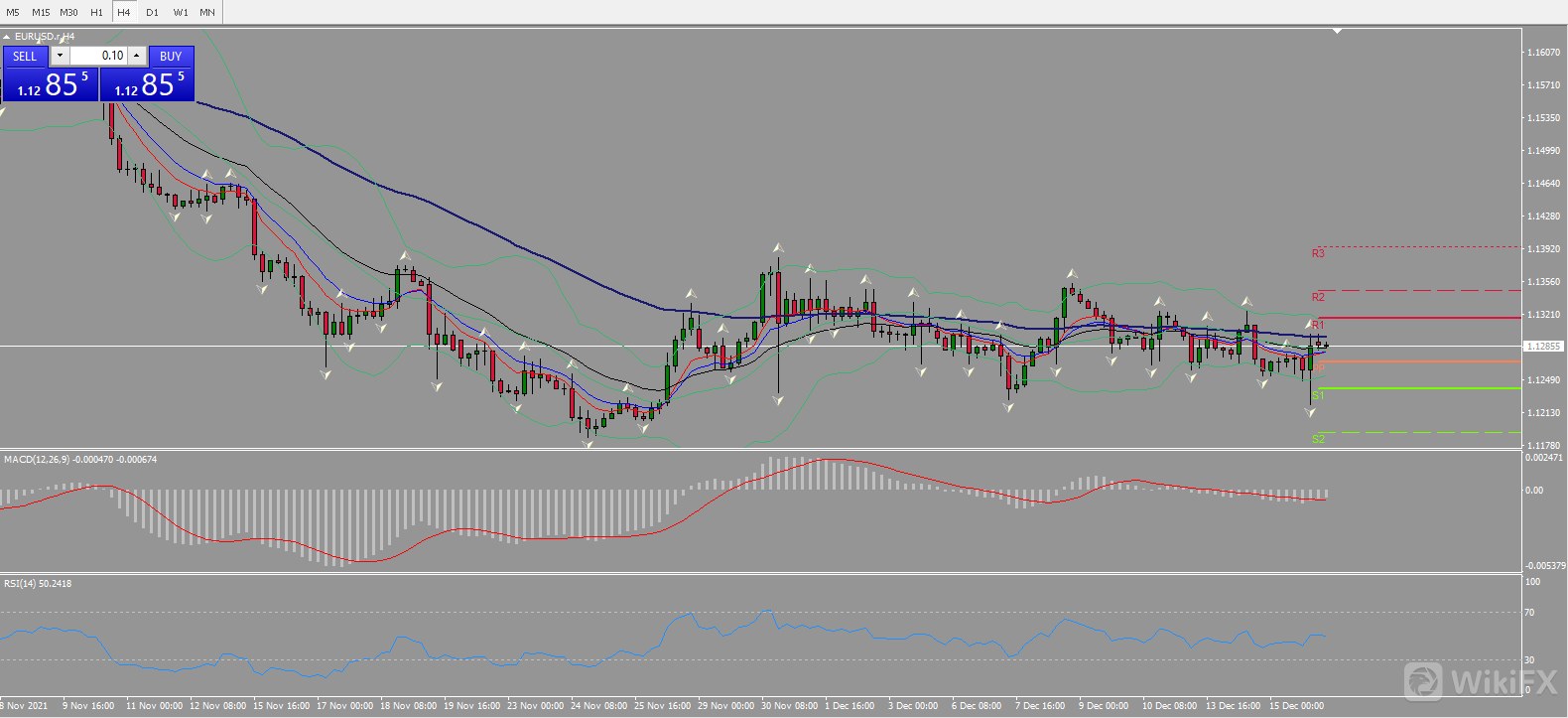Click the BUY button

(171, 57)
